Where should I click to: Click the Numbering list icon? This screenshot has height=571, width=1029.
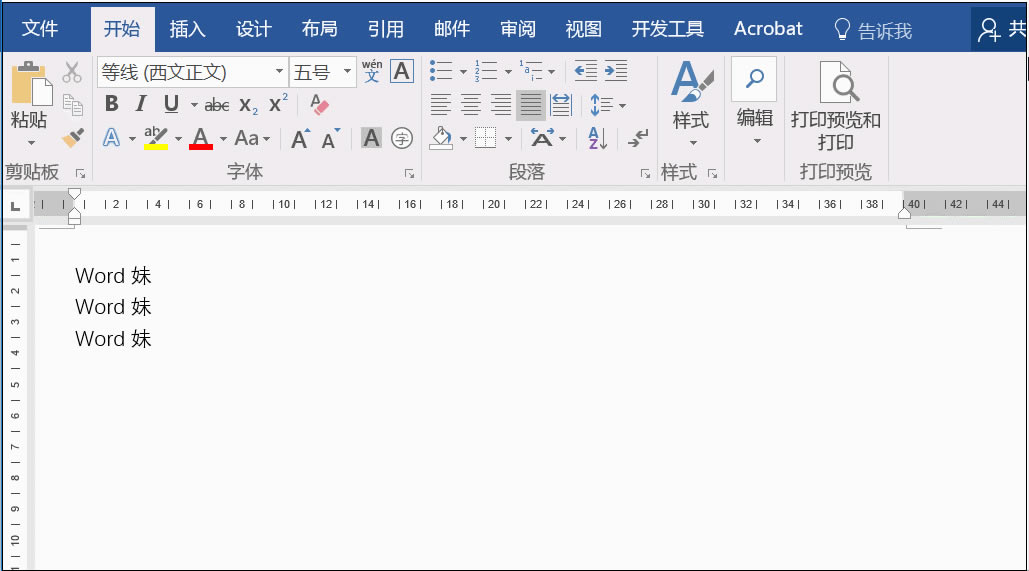point(486,70)
